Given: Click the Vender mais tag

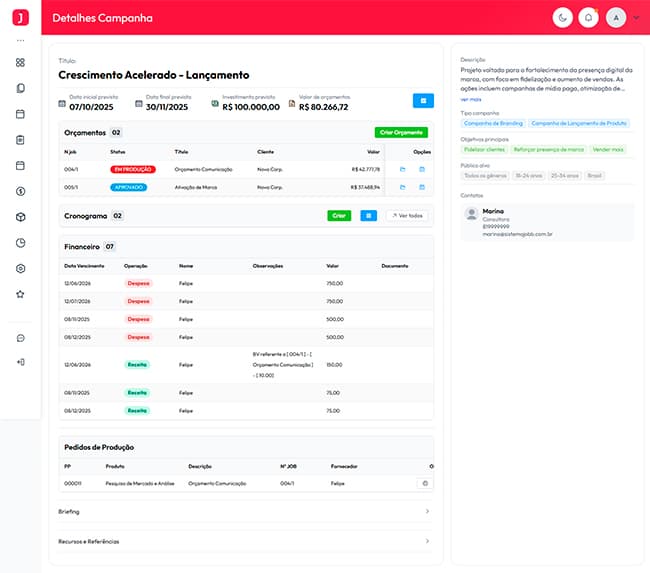Looking at the screenshot, I should coord(608,149).
